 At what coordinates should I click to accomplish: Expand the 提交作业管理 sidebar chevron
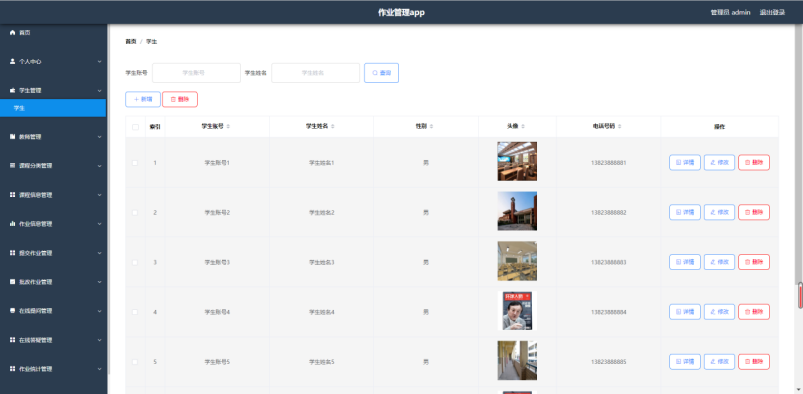(x=99, y=253)
